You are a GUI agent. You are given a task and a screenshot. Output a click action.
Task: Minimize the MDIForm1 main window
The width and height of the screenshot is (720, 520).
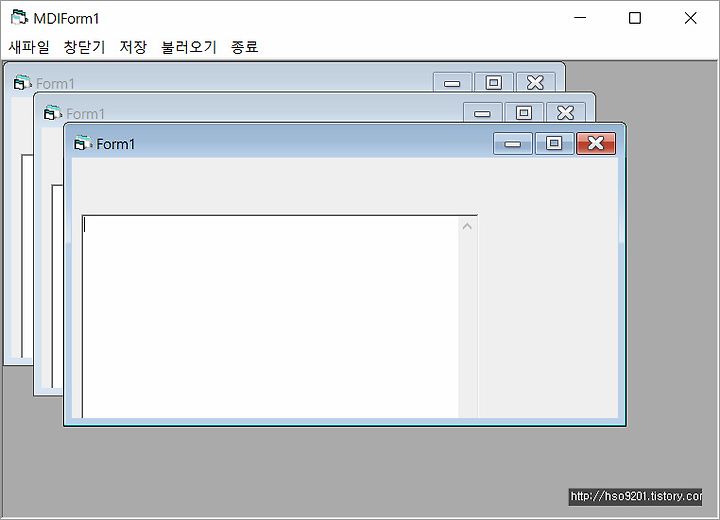tap(580, 18)
